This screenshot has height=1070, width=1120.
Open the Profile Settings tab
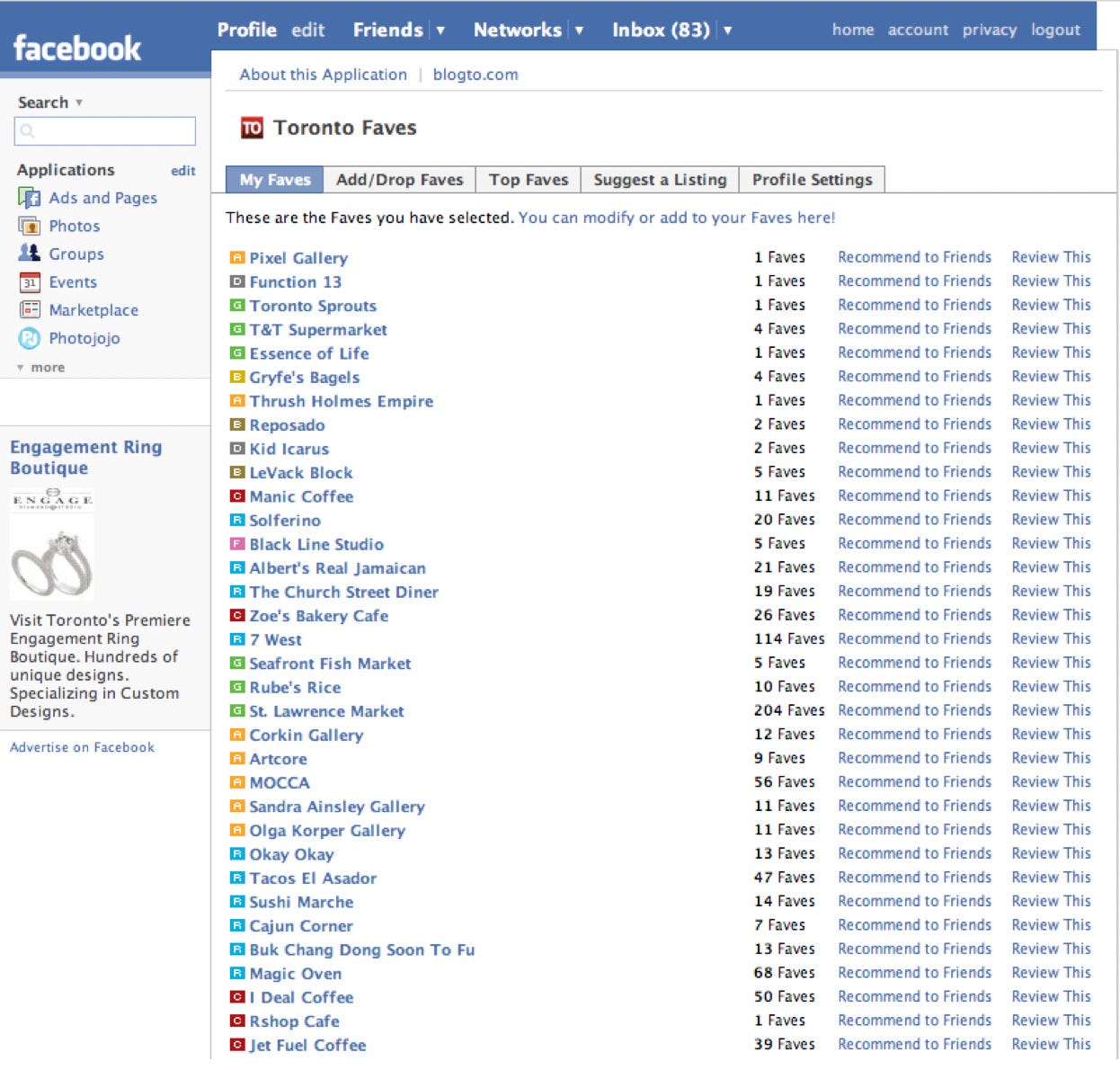(812, 180)
